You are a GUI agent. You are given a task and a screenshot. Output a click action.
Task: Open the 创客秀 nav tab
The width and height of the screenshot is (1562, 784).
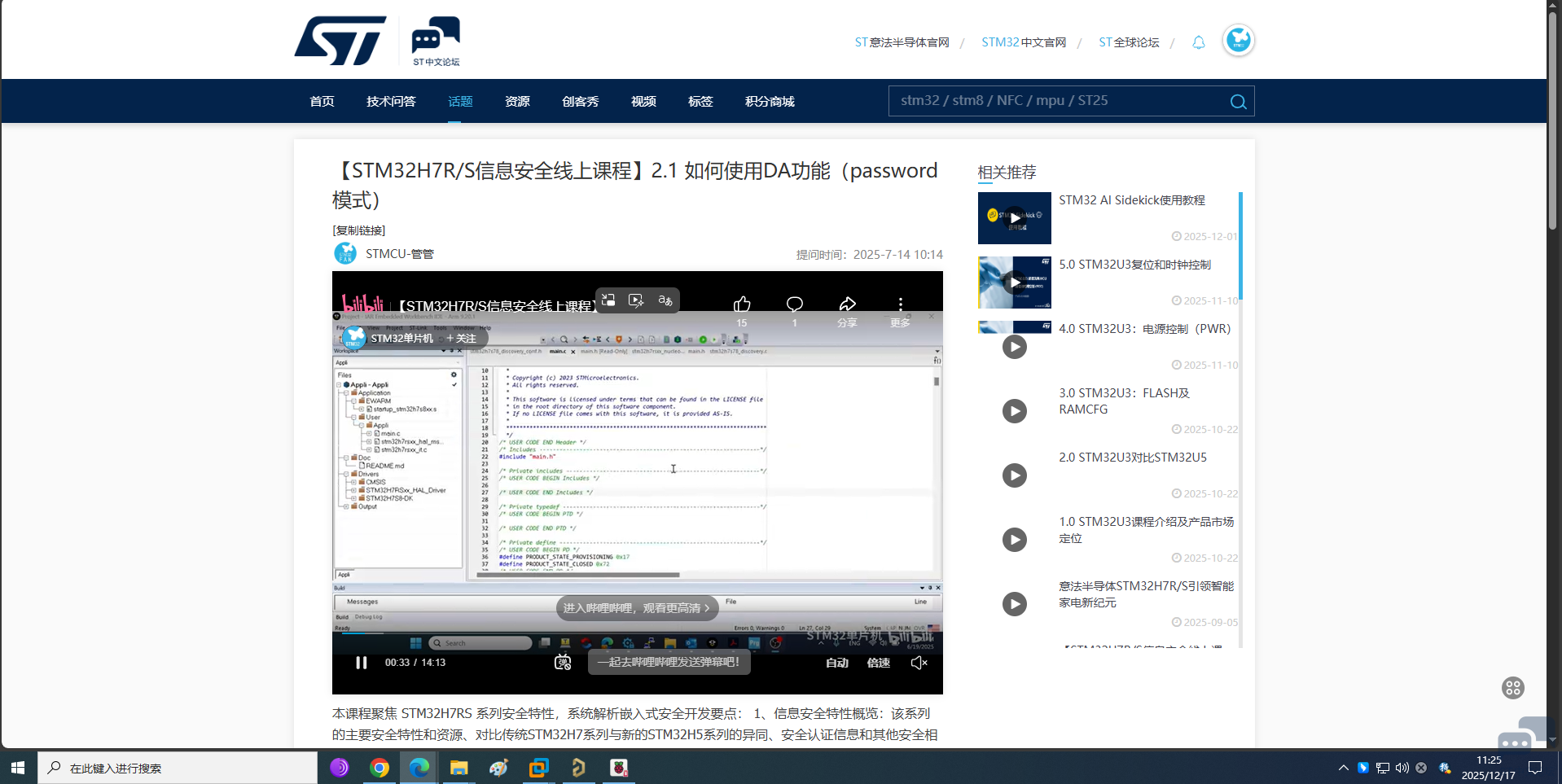[x=581, y=101]
